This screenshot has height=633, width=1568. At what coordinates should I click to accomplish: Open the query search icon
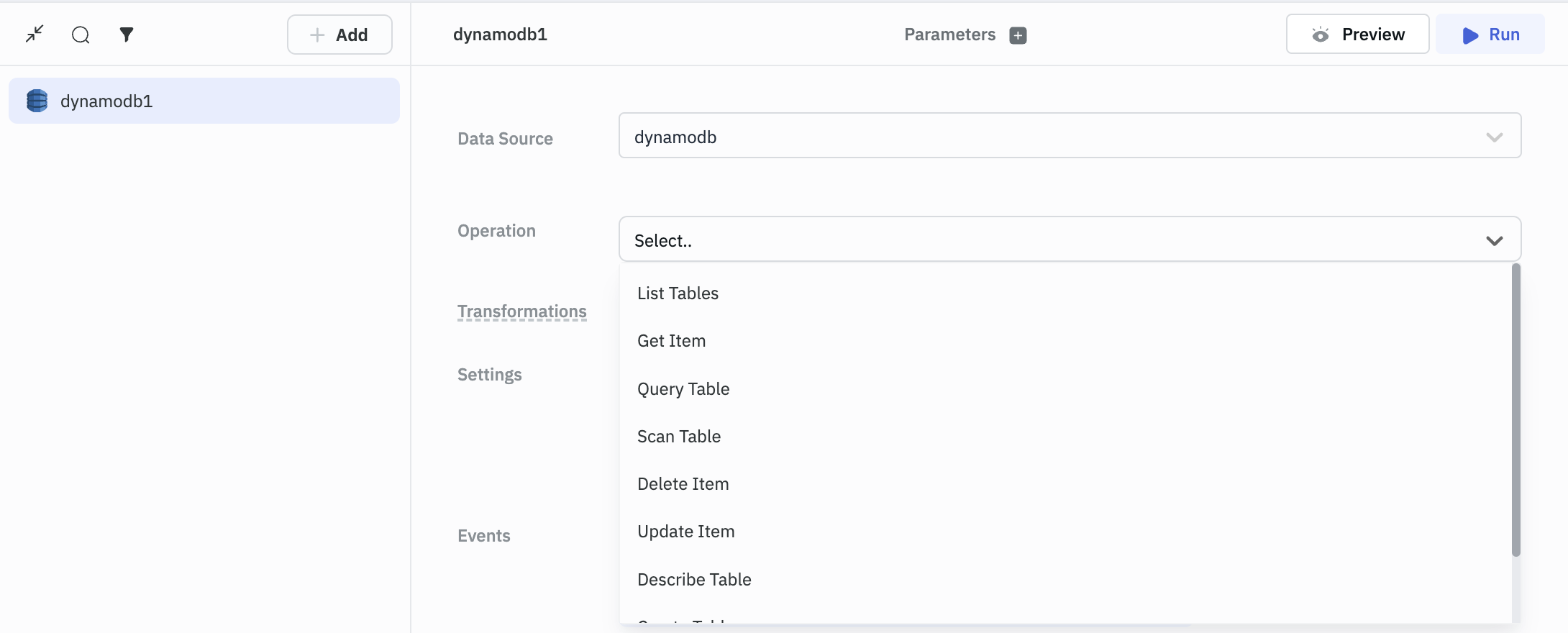pyautogui.click(x=81, y=35)
